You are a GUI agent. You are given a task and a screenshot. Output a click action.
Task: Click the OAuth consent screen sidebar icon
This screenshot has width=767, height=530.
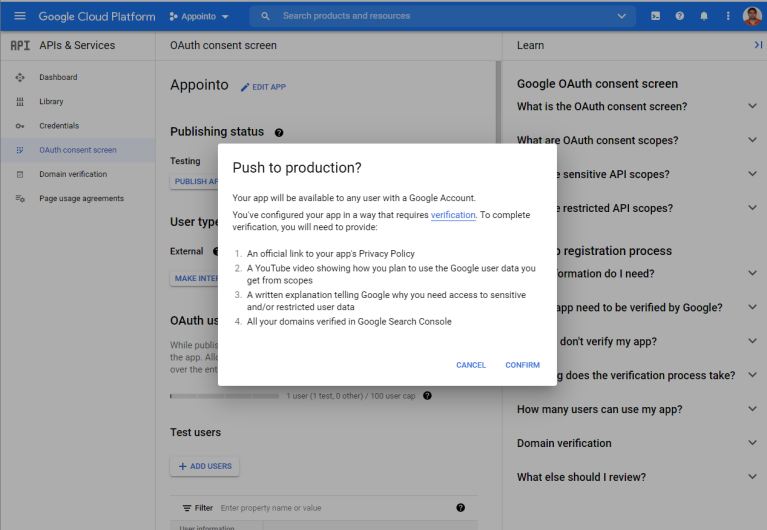[x=20, y=150]
